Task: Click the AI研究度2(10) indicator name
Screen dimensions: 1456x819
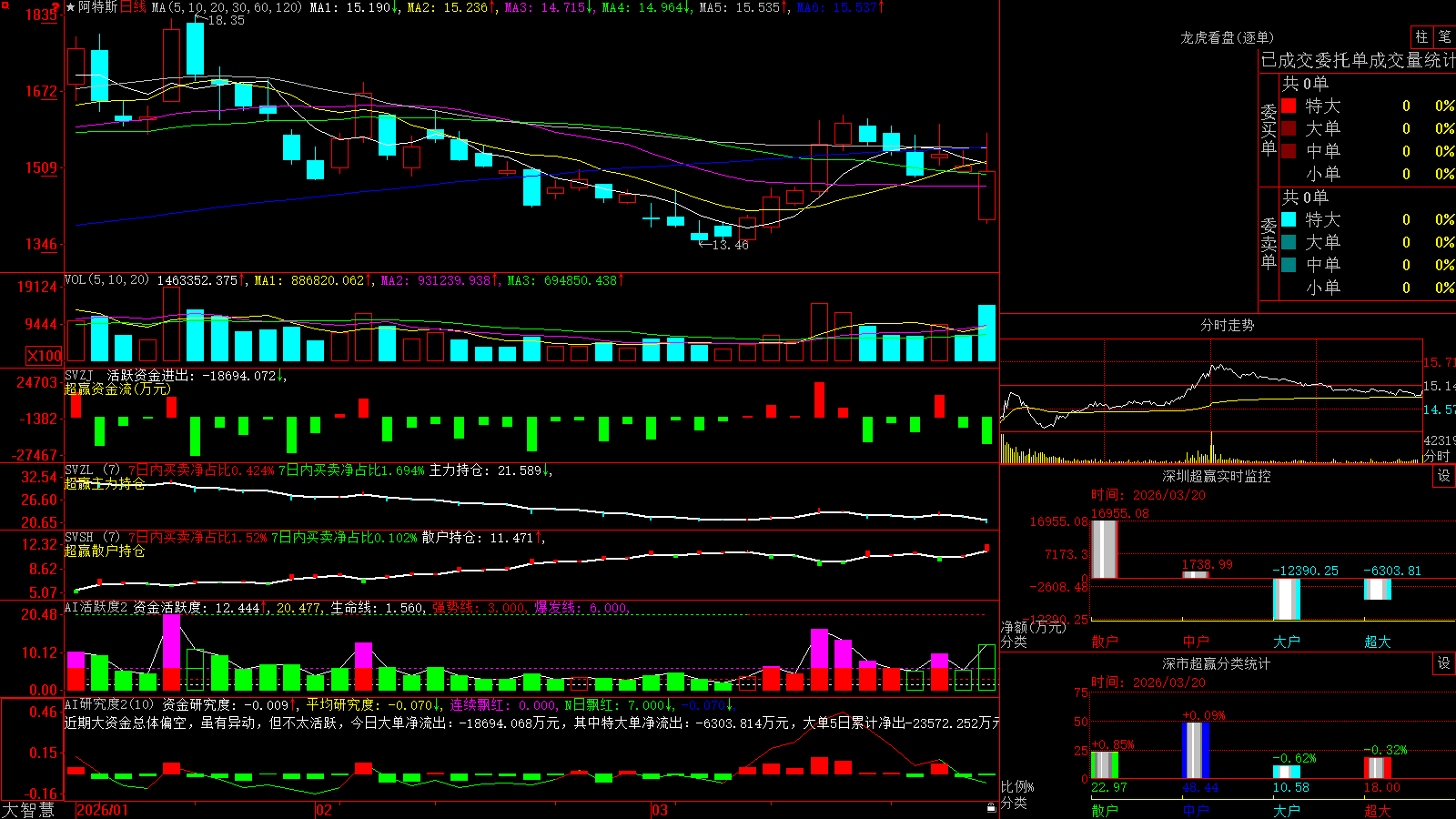Action: tap(110, 704)
